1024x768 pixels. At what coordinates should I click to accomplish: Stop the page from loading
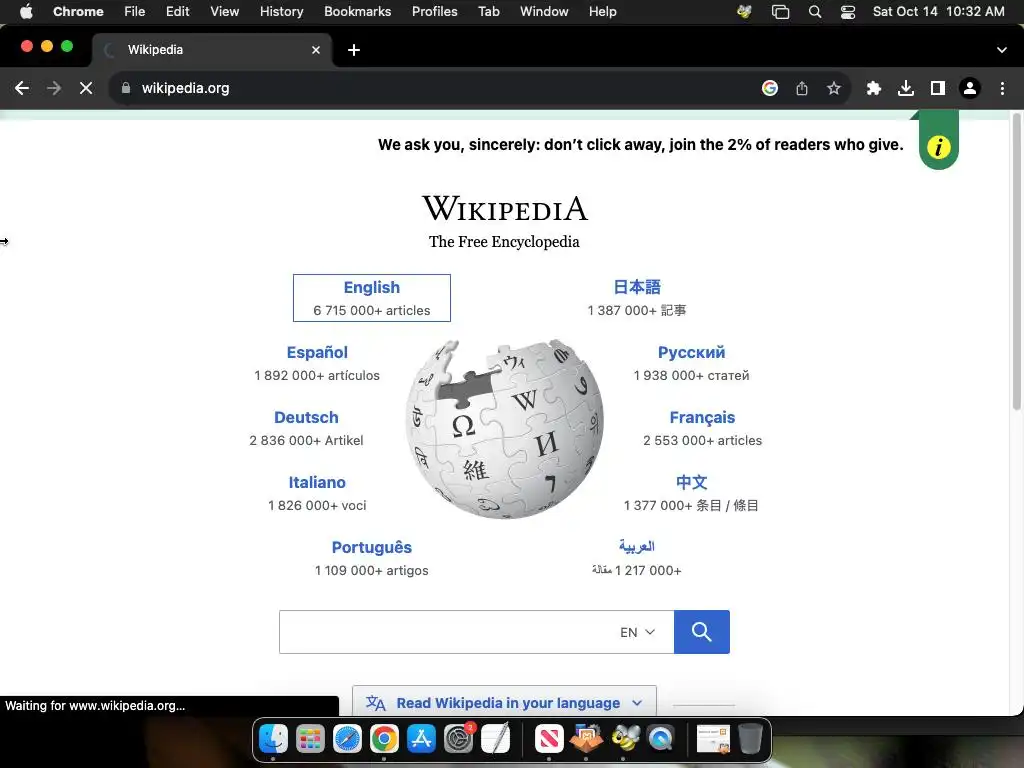pyautogui.click(x=86, y=88)
